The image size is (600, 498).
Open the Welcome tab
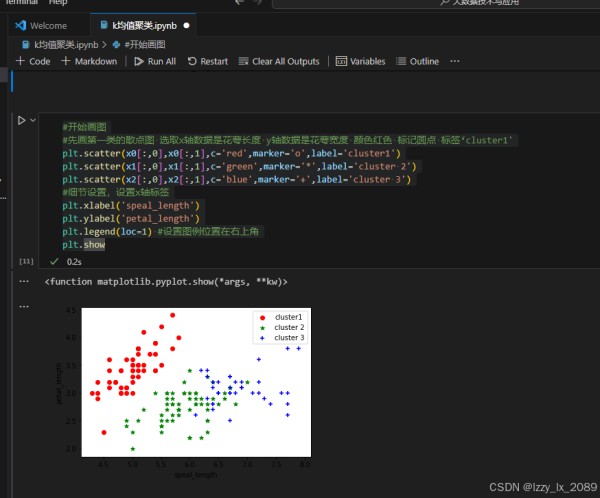[x=41, y=26]
